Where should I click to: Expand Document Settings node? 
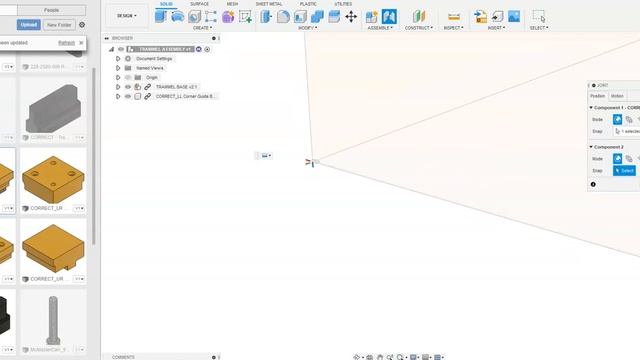(x=118, y=59)
